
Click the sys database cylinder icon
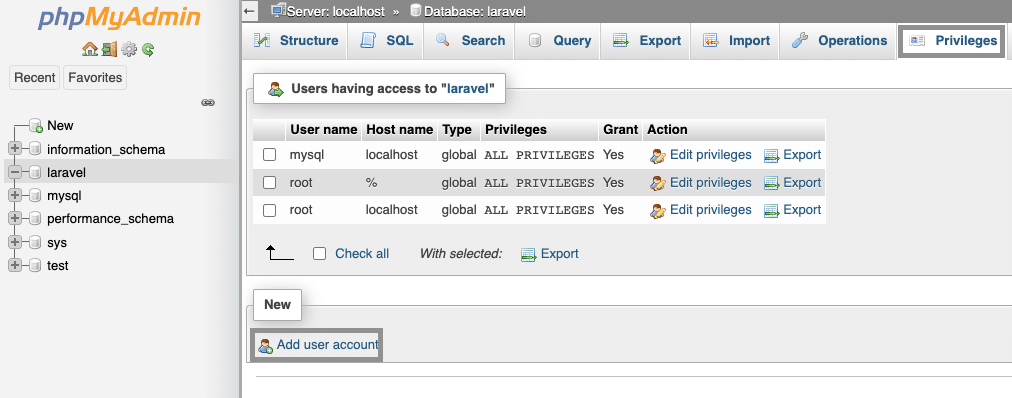(35, 243)
